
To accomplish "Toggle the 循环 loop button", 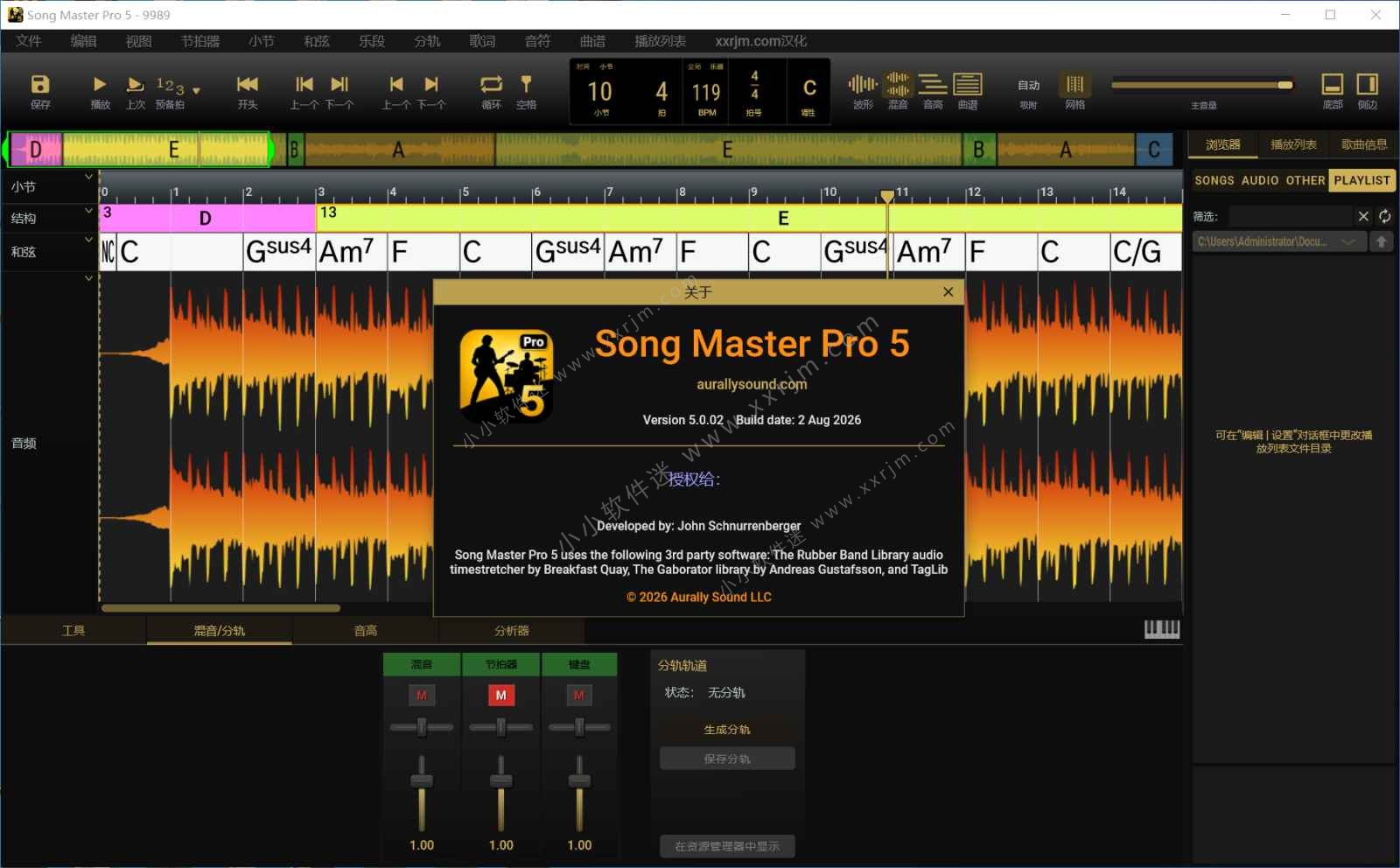I will [492, 85].
